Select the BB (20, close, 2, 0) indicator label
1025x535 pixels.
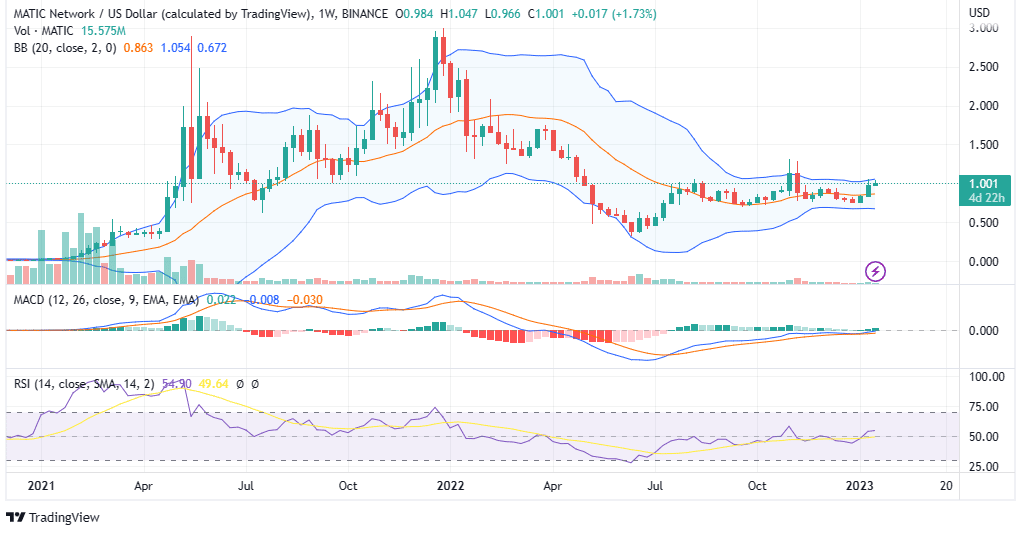(x=65, y=48)
